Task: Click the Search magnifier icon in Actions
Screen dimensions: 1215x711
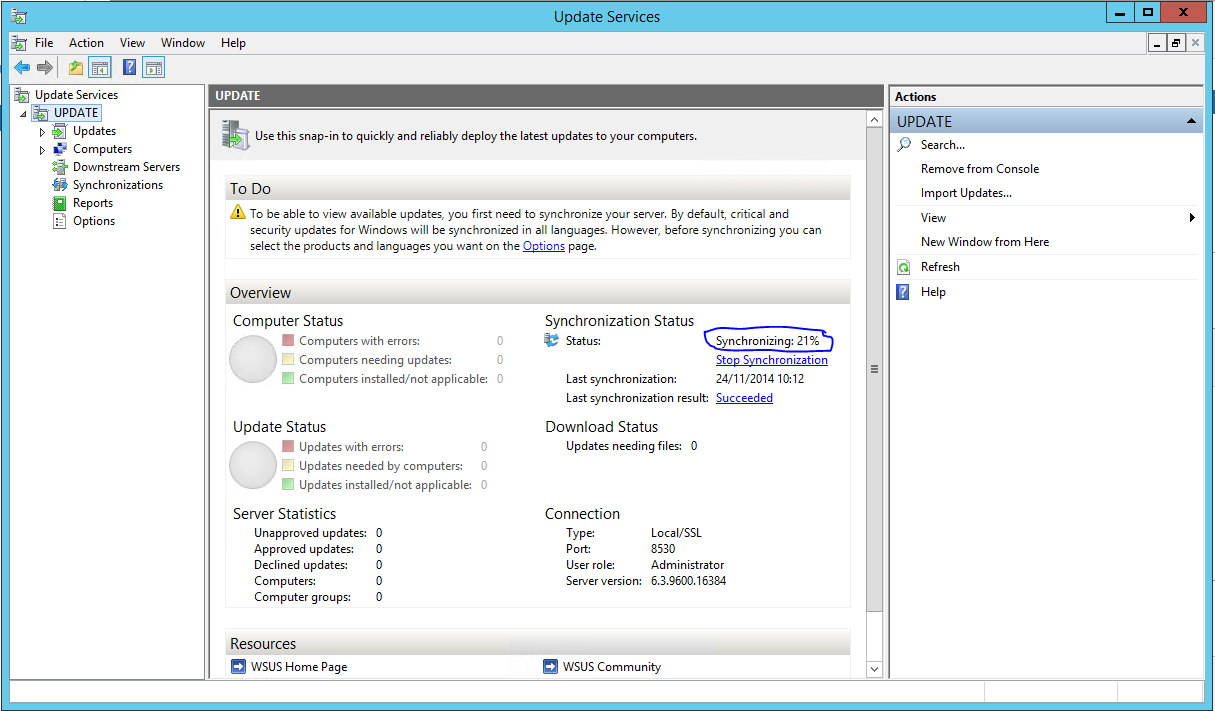Action: click(x=904, y=145)
